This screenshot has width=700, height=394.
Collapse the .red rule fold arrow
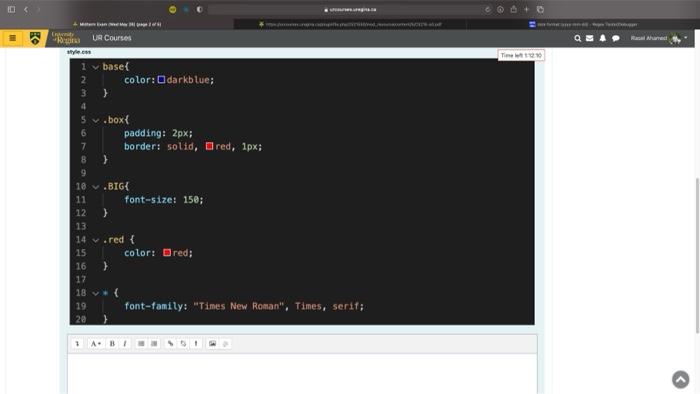tap(96, 240)
